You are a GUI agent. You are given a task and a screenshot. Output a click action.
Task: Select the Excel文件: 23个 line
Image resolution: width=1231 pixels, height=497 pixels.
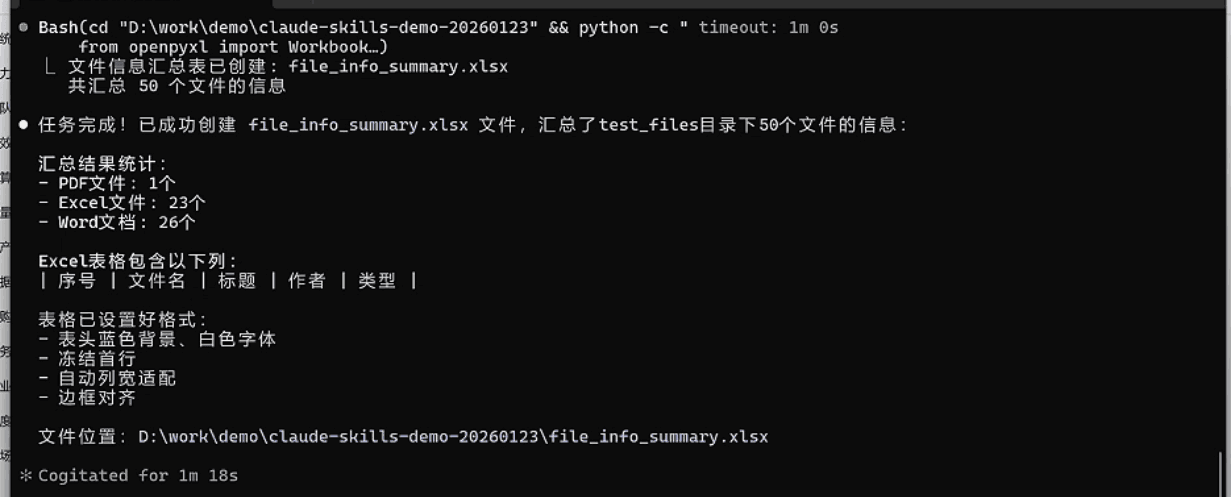pos(122,202)
